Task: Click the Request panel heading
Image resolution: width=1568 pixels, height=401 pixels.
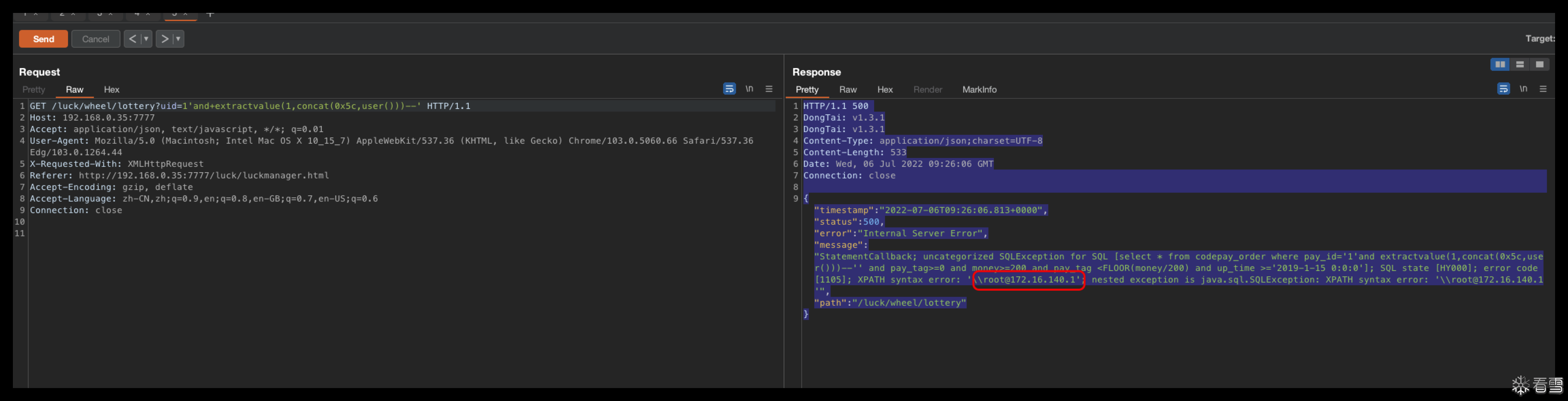Action: tap(39, 72)
